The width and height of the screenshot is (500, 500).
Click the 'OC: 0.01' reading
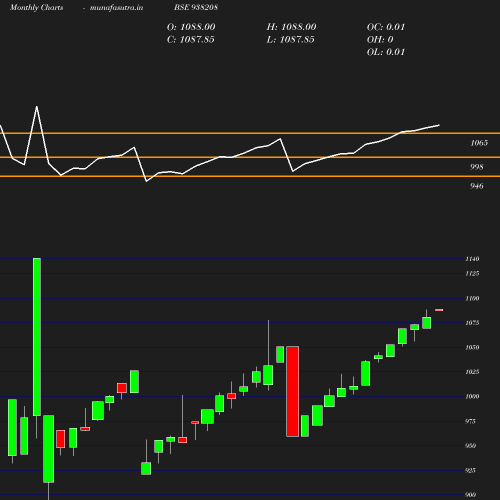pyautogui.click(x=386, y=27)
